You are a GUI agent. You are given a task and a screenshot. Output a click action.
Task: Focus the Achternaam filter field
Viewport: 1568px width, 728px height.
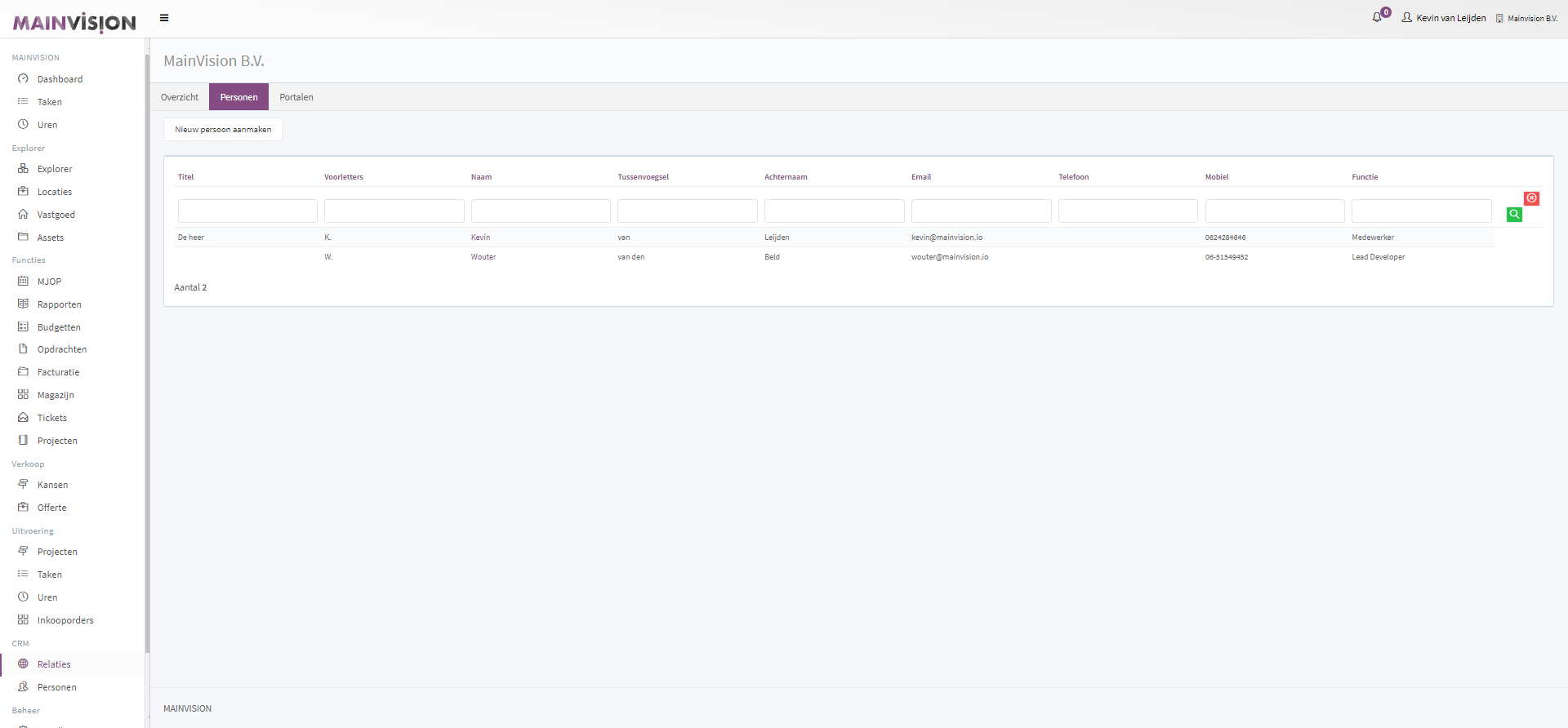click(835, 211)
